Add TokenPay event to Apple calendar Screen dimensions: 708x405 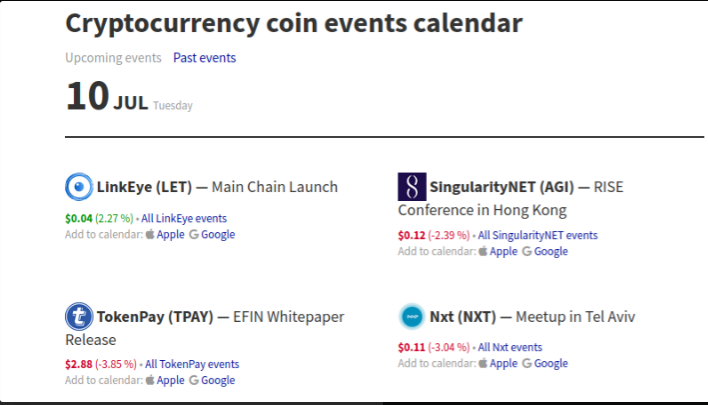click(x=170, y=380)
